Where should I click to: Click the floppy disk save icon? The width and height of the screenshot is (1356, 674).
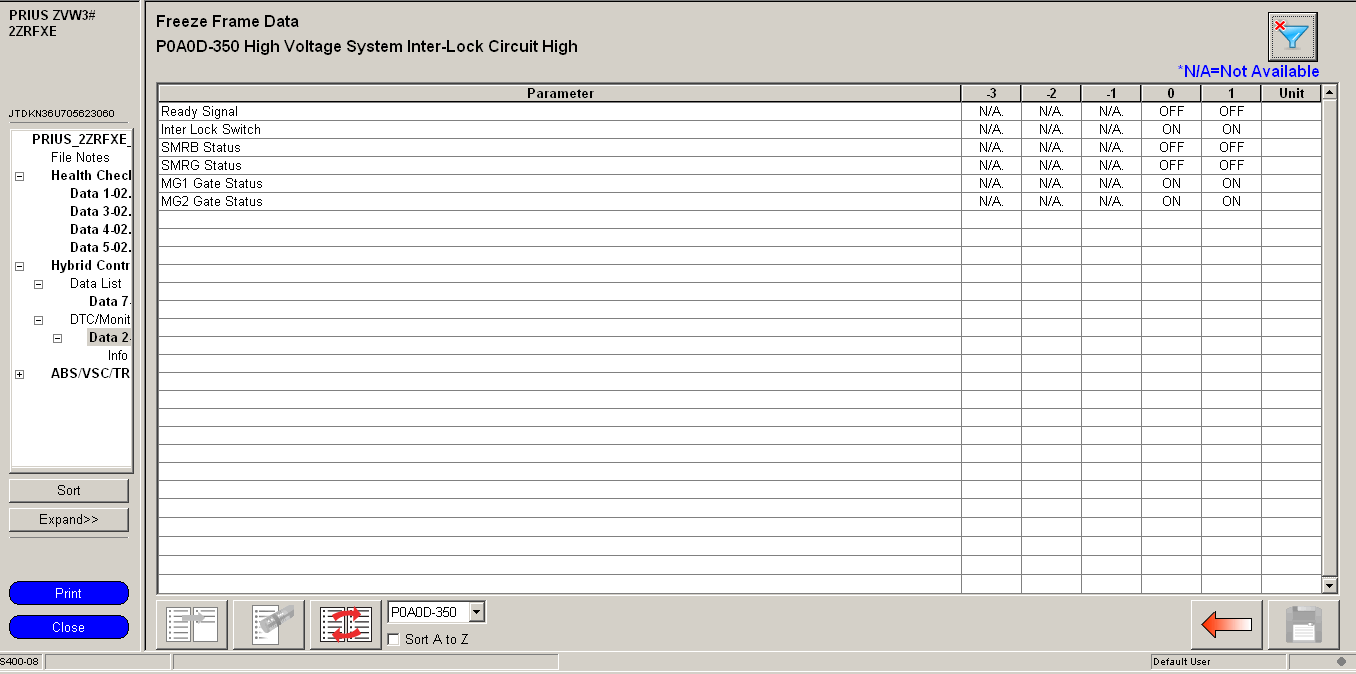1303,625
